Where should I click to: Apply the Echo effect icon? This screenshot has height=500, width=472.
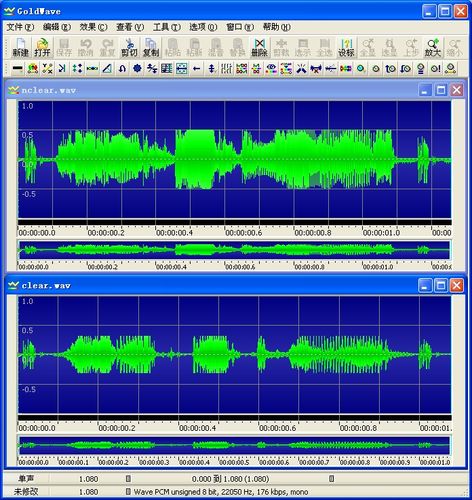pos(62,69)
